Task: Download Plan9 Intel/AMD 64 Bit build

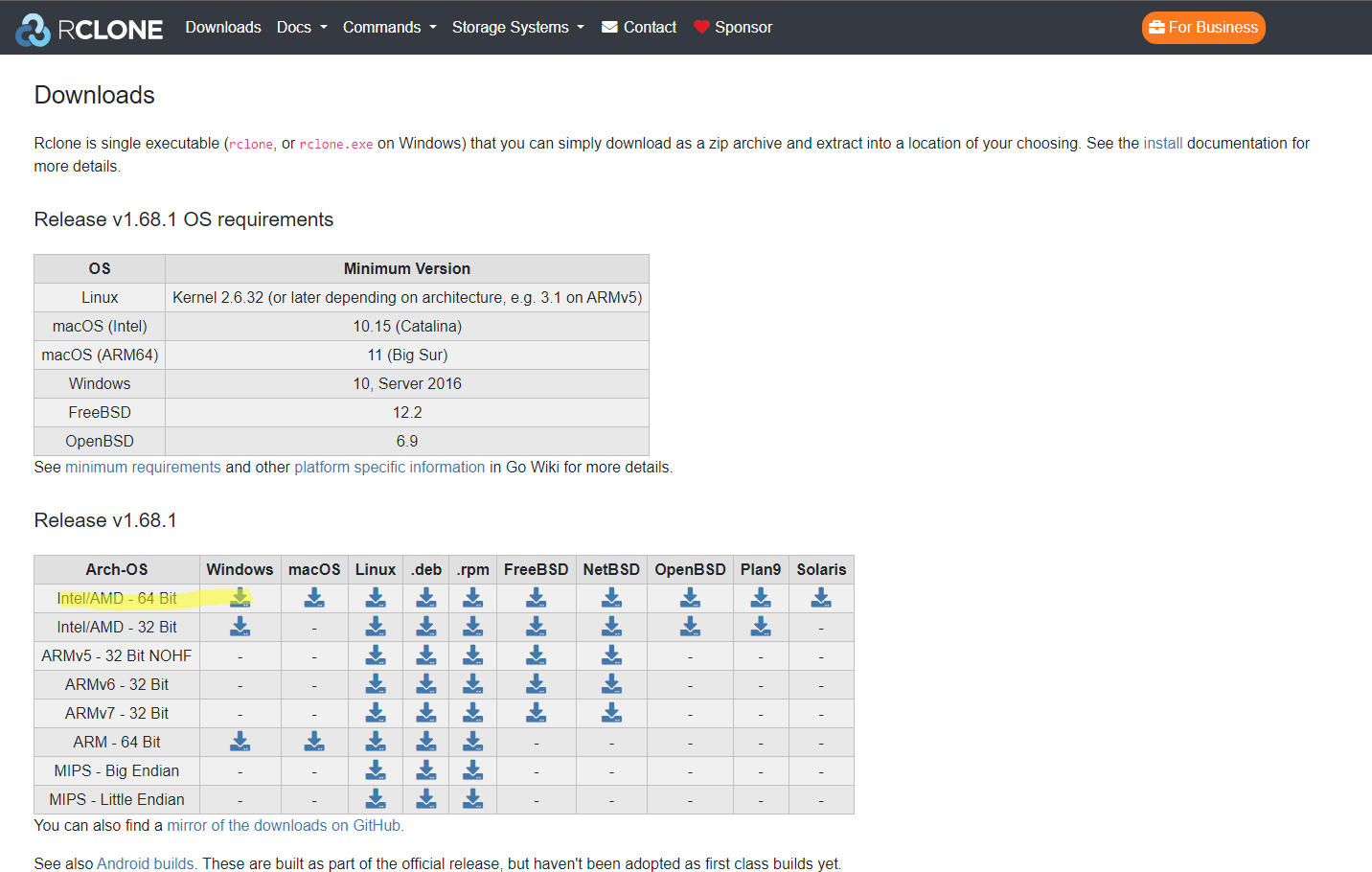Action: [761, 598]
